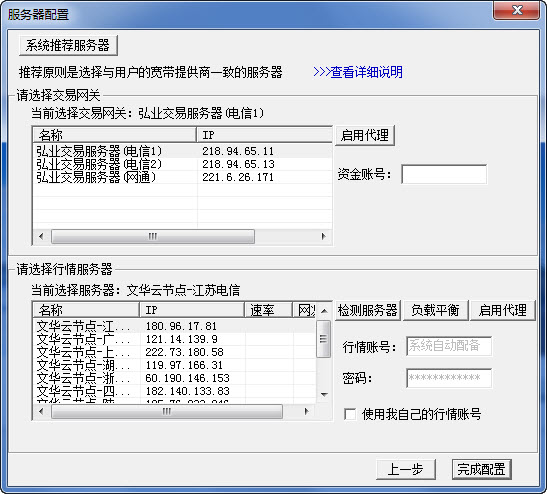Click right arrow of gateway list scrollbar
This screenshot has width=547, height=494.
click(323, 236)
